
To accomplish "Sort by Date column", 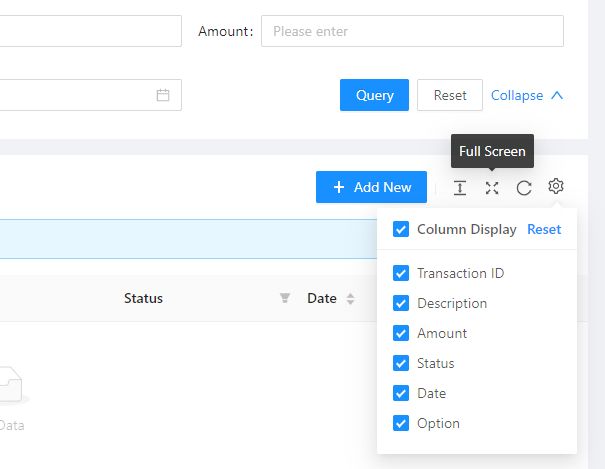I will point(350,298).
